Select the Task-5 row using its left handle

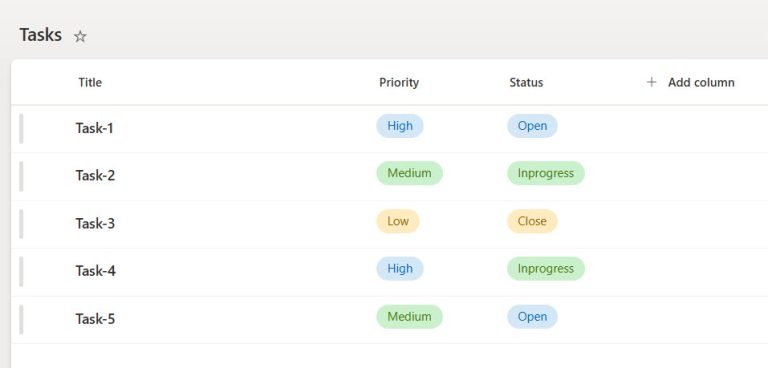[x=21, y=319]
